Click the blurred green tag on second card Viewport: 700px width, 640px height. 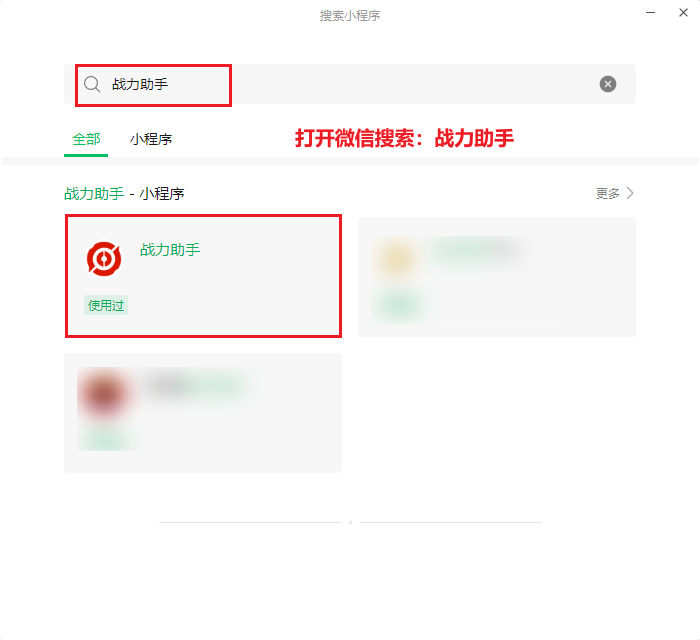[x=399, y=305]
